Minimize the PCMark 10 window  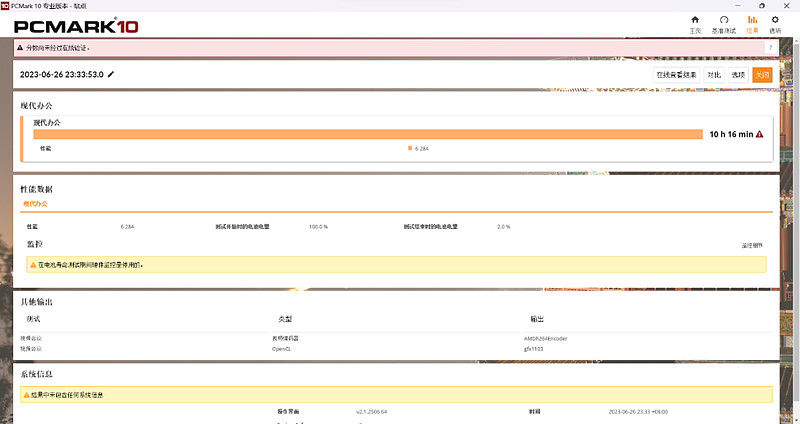pyautogui.click(x=738, y=6)
